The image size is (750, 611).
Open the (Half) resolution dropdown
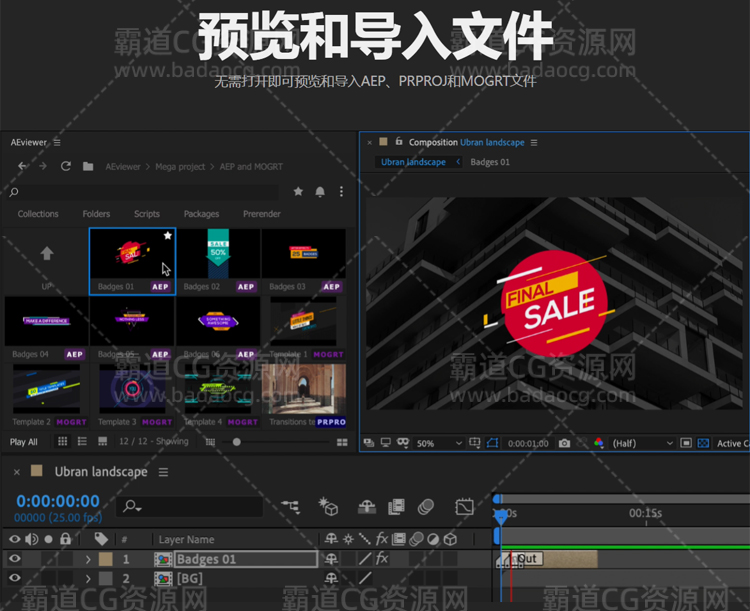tap(643, 444)
